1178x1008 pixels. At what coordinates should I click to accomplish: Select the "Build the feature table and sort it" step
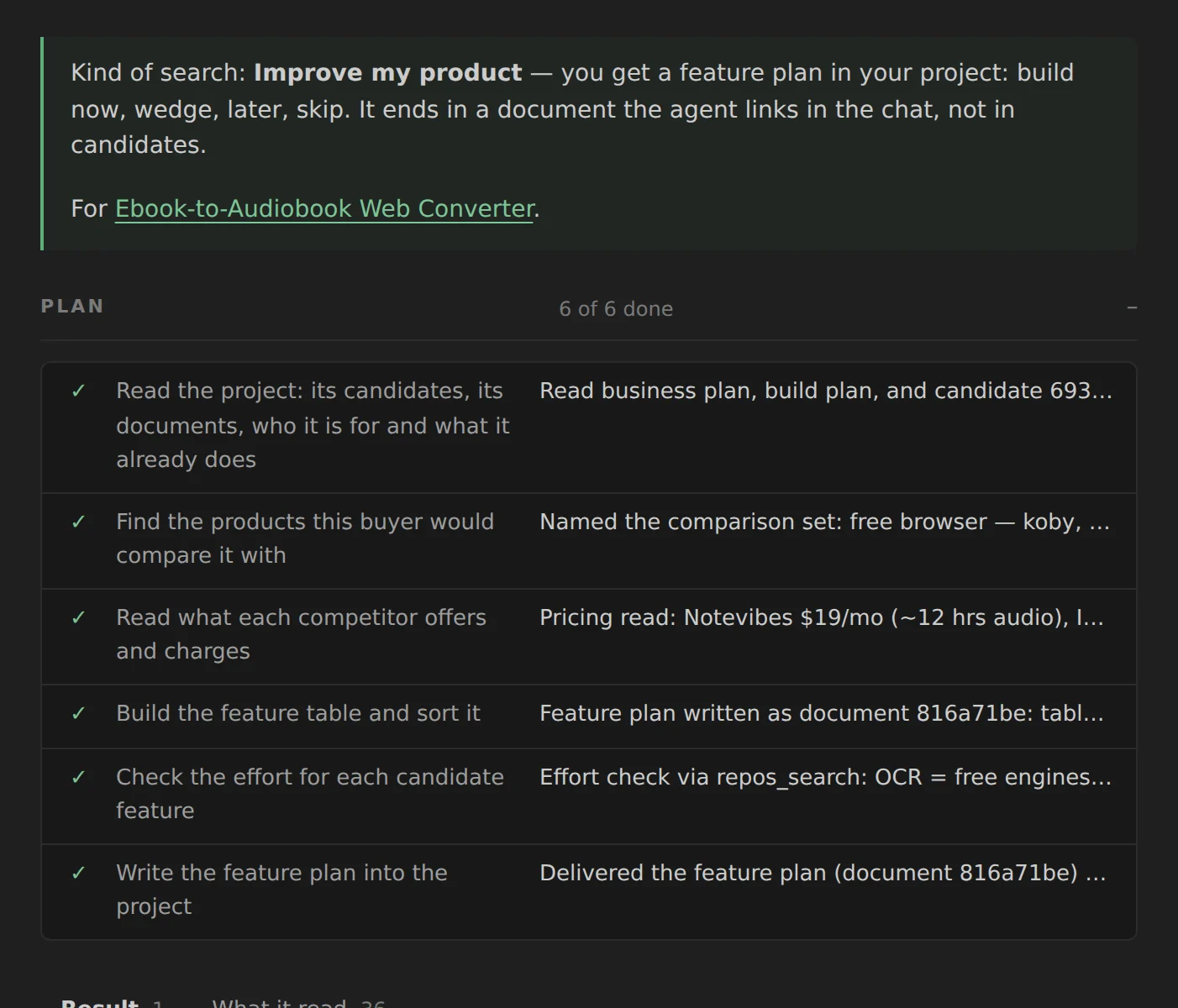(298, 713)
